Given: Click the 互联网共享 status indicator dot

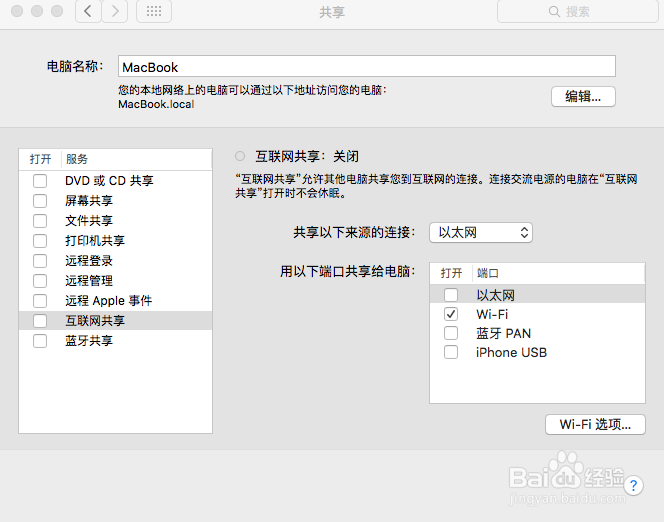Looking at the screenshot, I should point(240,156).
